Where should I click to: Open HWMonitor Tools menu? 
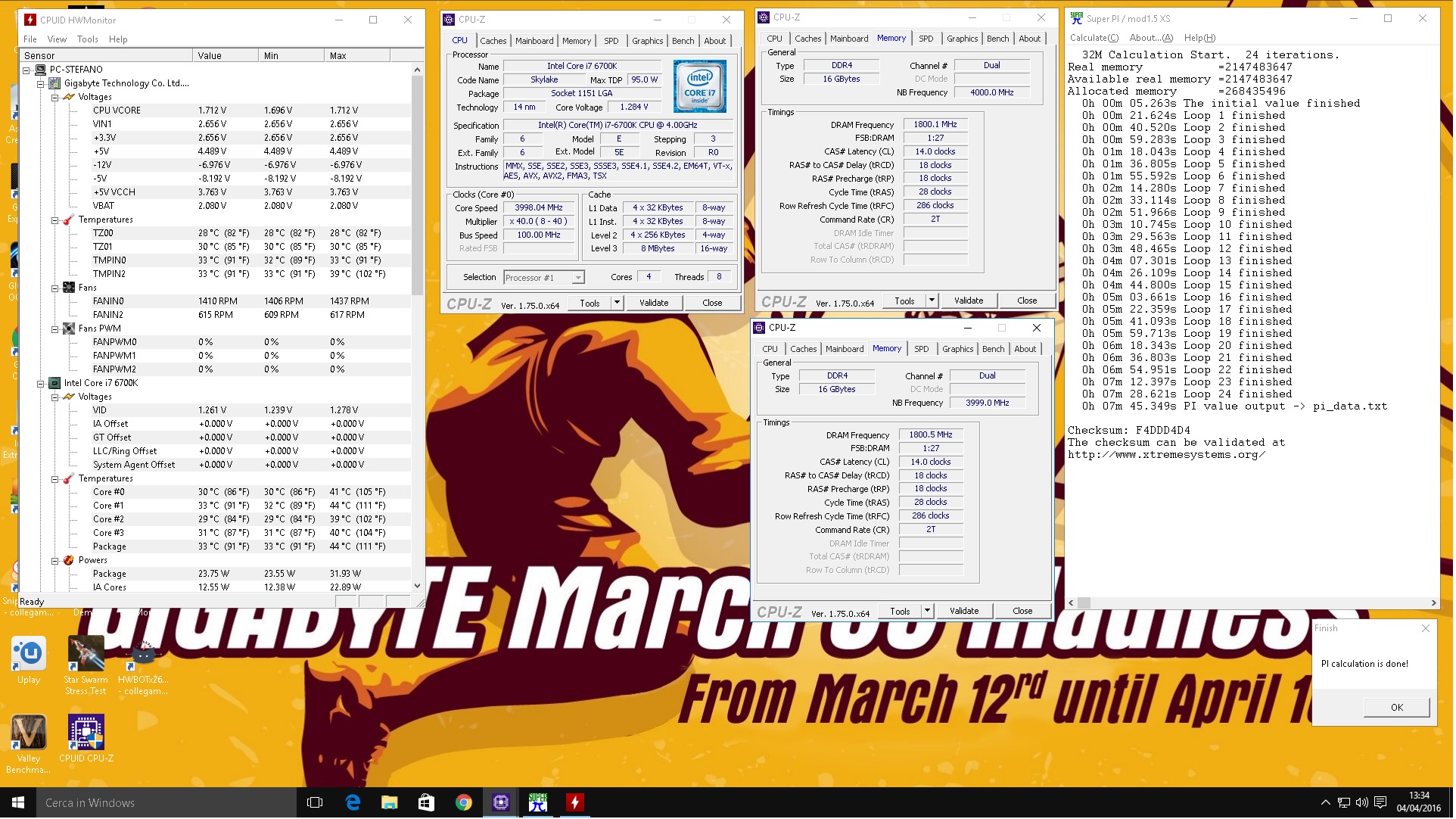pyautogui.click(x=88, y=39)
